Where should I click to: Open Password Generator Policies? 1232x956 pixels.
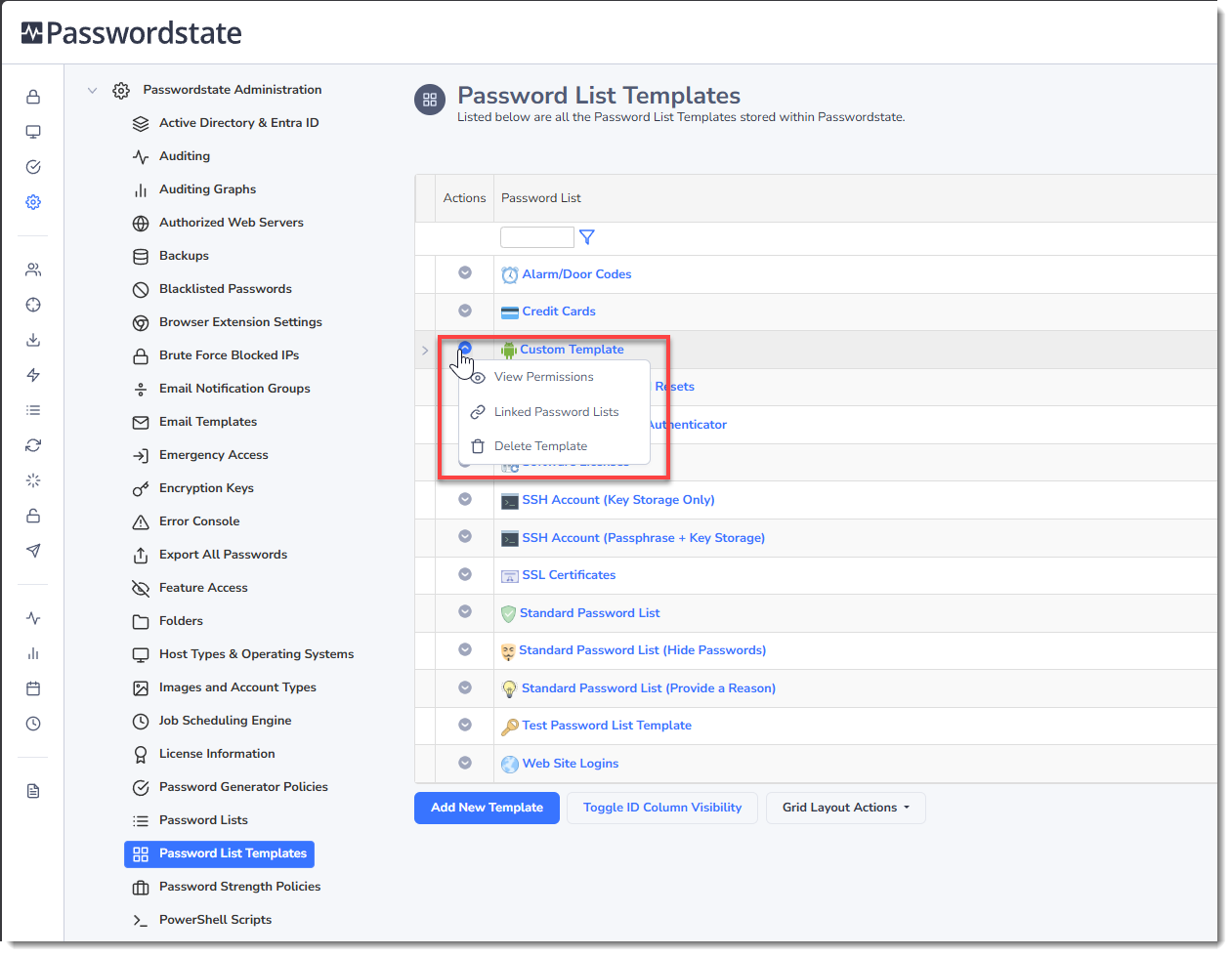tap(243, 787)
